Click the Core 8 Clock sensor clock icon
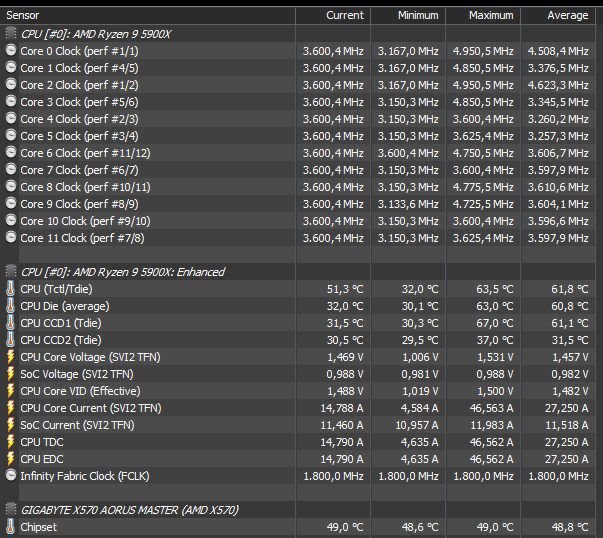The image size is (603, 538). coord(11,187)
